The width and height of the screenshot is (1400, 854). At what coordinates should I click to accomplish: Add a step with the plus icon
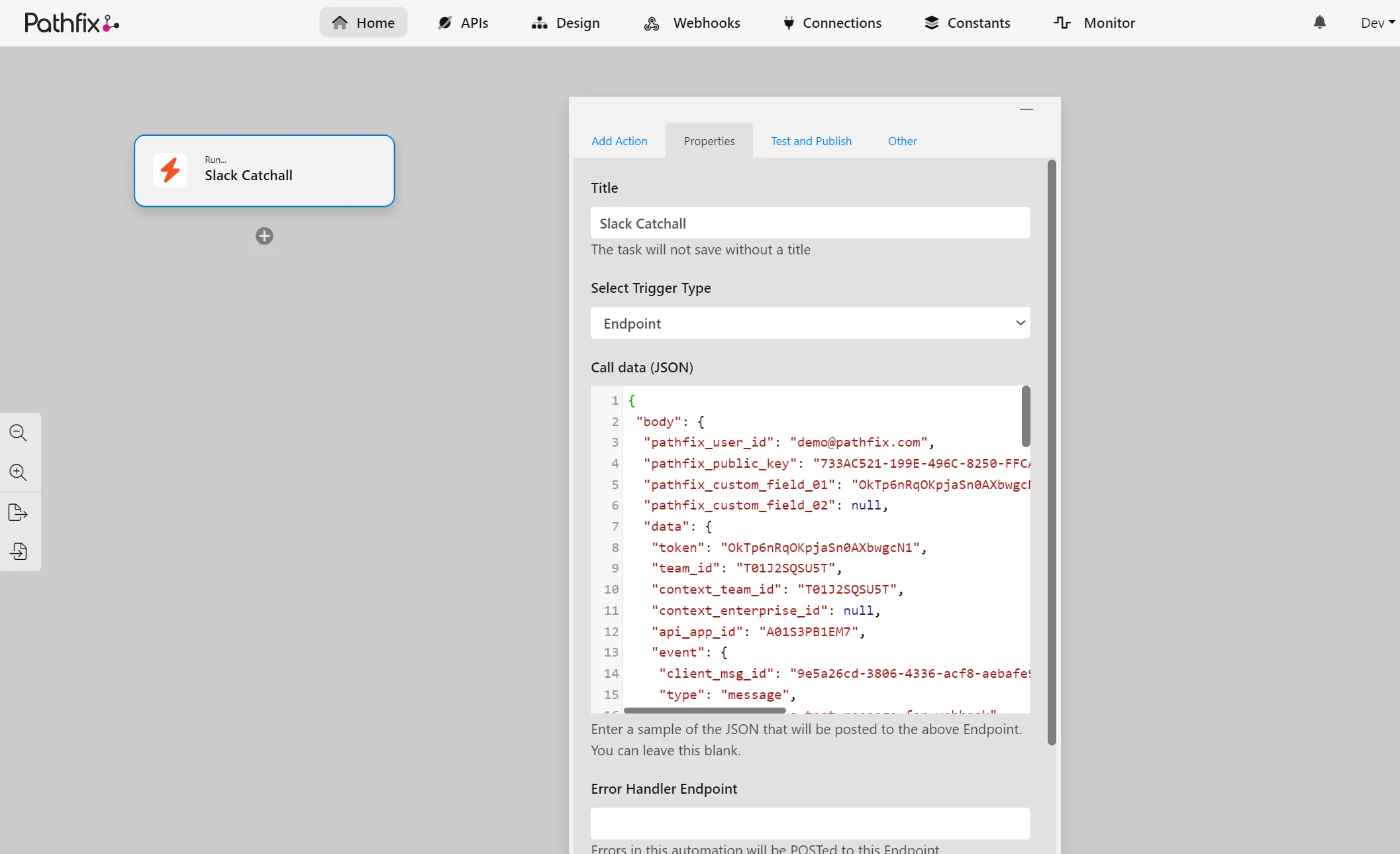click(x=264, y=236)
